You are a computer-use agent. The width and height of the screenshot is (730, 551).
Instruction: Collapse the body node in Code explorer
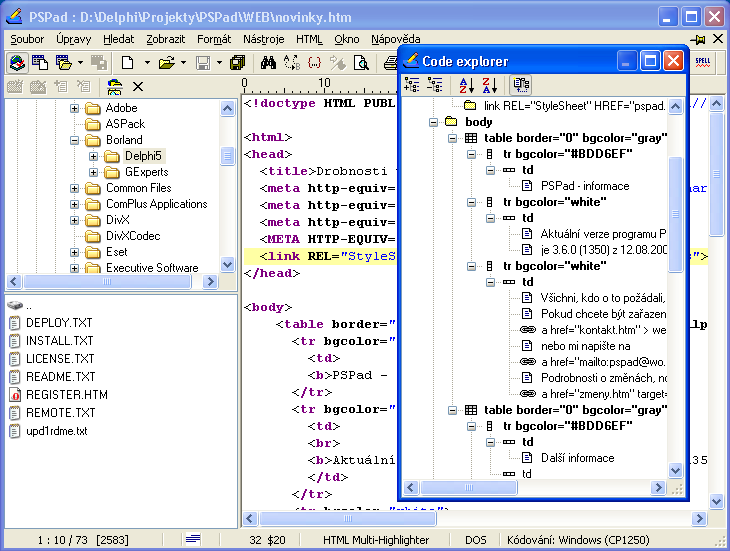(433, 122)
